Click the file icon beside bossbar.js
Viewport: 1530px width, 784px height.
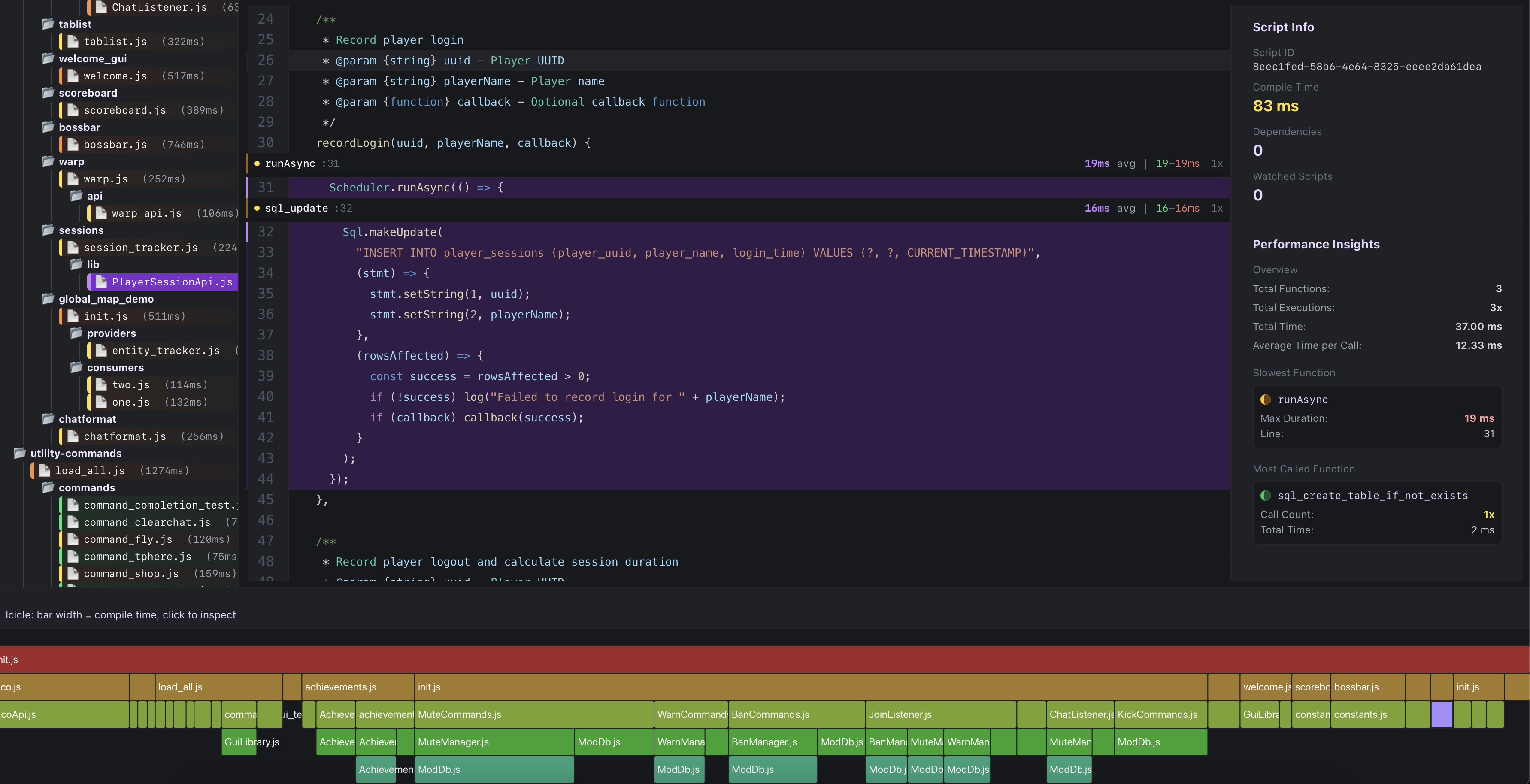point(73,144)
